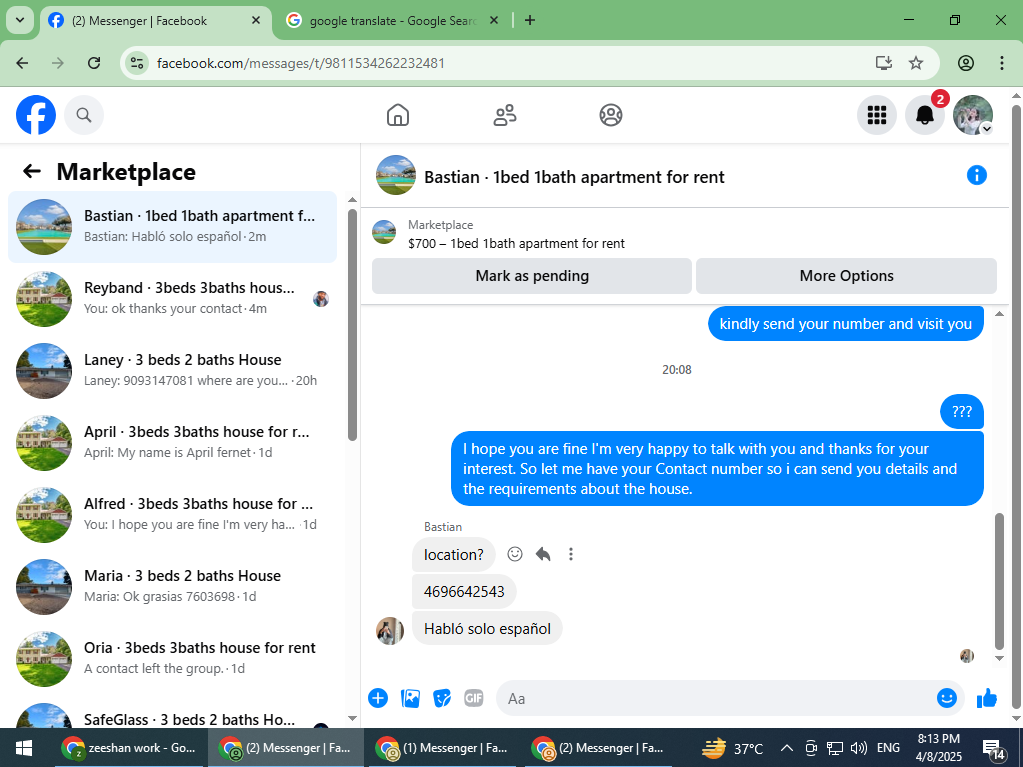Open more options for 'location?' message
Viewport: 1023px width, 767px height.
tap(571, 554)
